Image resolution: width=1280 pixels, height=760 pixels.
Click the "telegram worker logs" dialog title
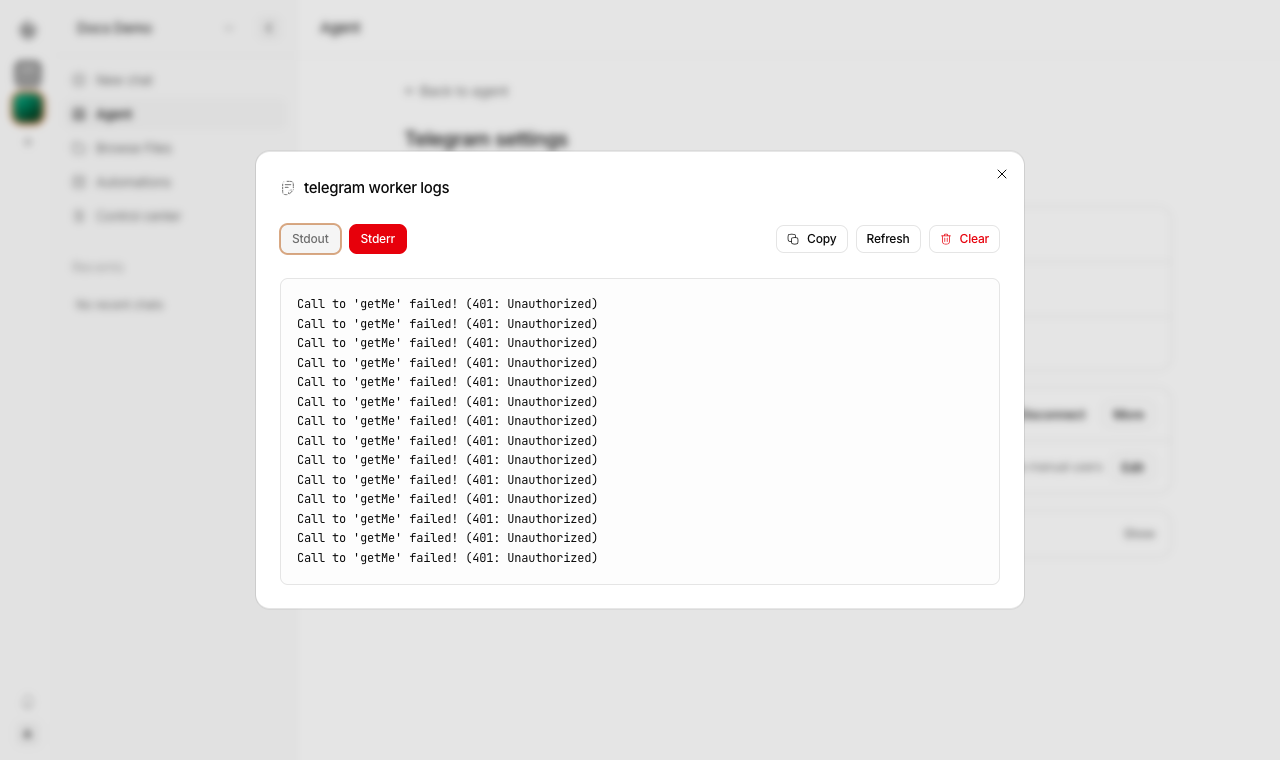click(x=376, y=188)
